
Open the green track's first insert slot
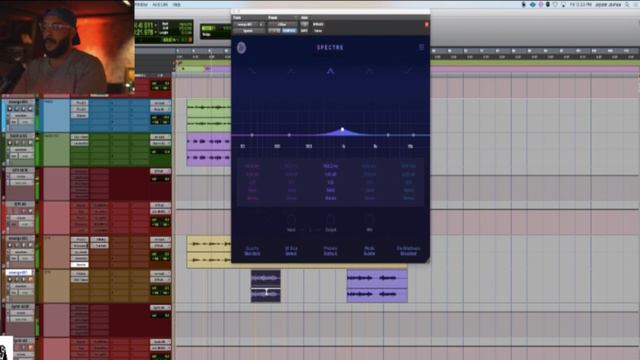(x=80, y=137)
